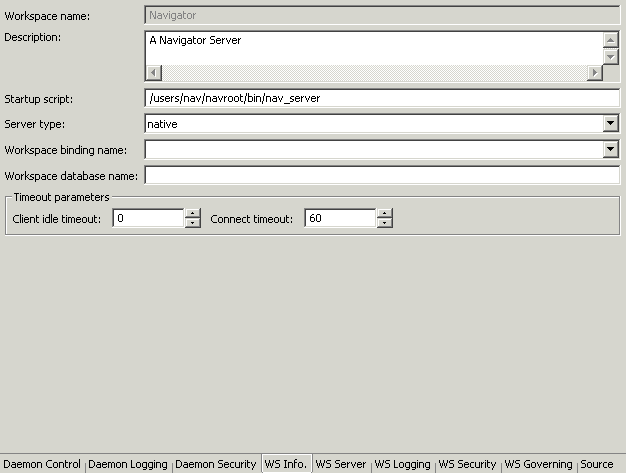Click the Client idle timeout value field
This screenshot has width=626, height=473.
point(149,218)
